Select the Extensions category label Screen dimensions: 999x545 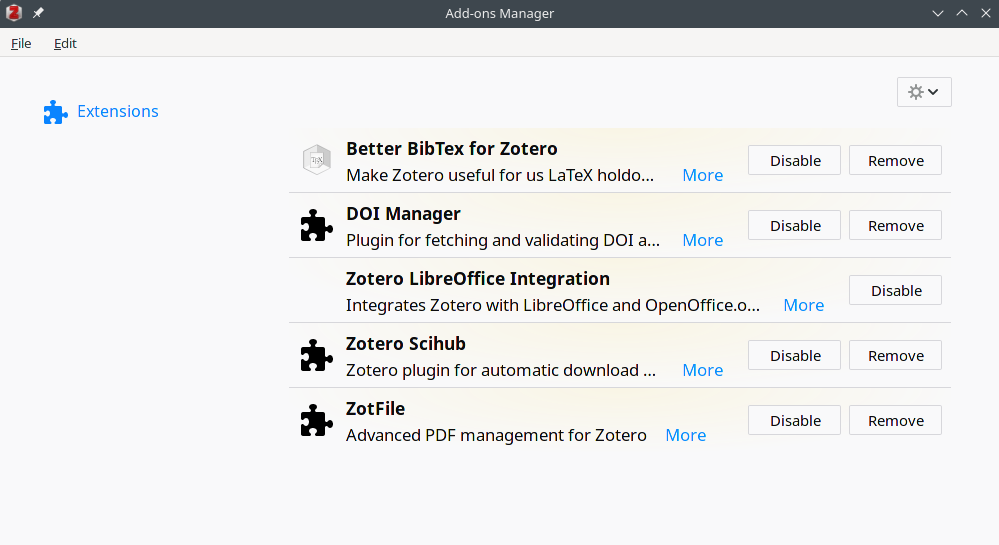tap(118, 111)
